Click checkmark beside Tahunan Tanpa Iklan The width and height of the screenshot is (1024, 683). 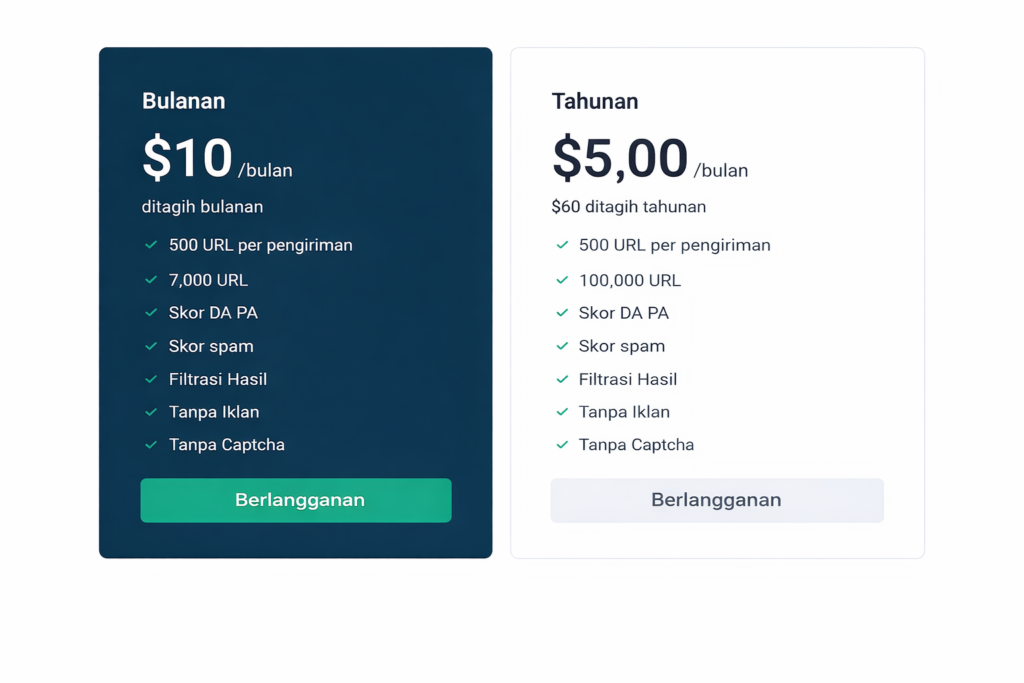[562, 412]
